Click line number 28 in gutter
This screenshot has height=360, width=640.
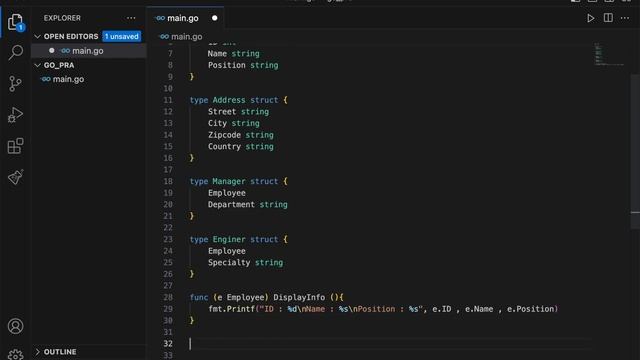[x=168, y=297]
